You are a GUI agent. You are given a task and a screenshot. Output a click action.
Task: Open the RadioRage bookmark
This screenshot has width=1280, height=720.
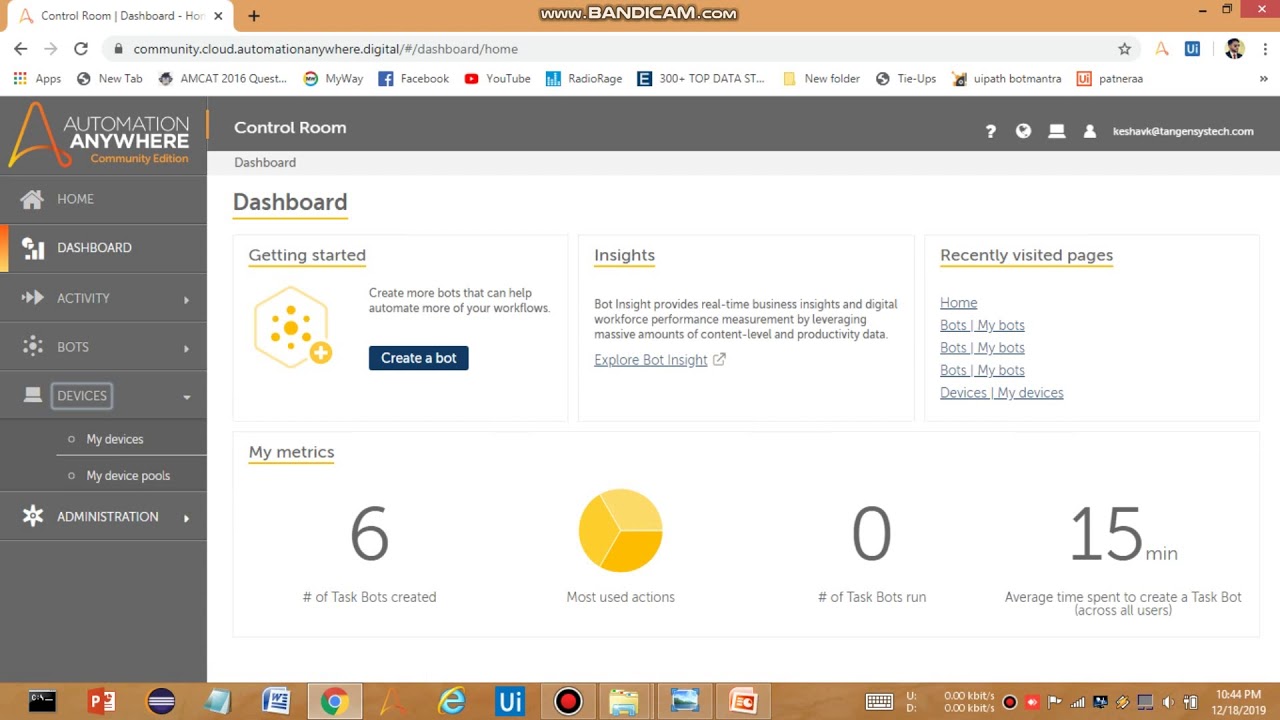pyautogui.click(x=584, y=78)
